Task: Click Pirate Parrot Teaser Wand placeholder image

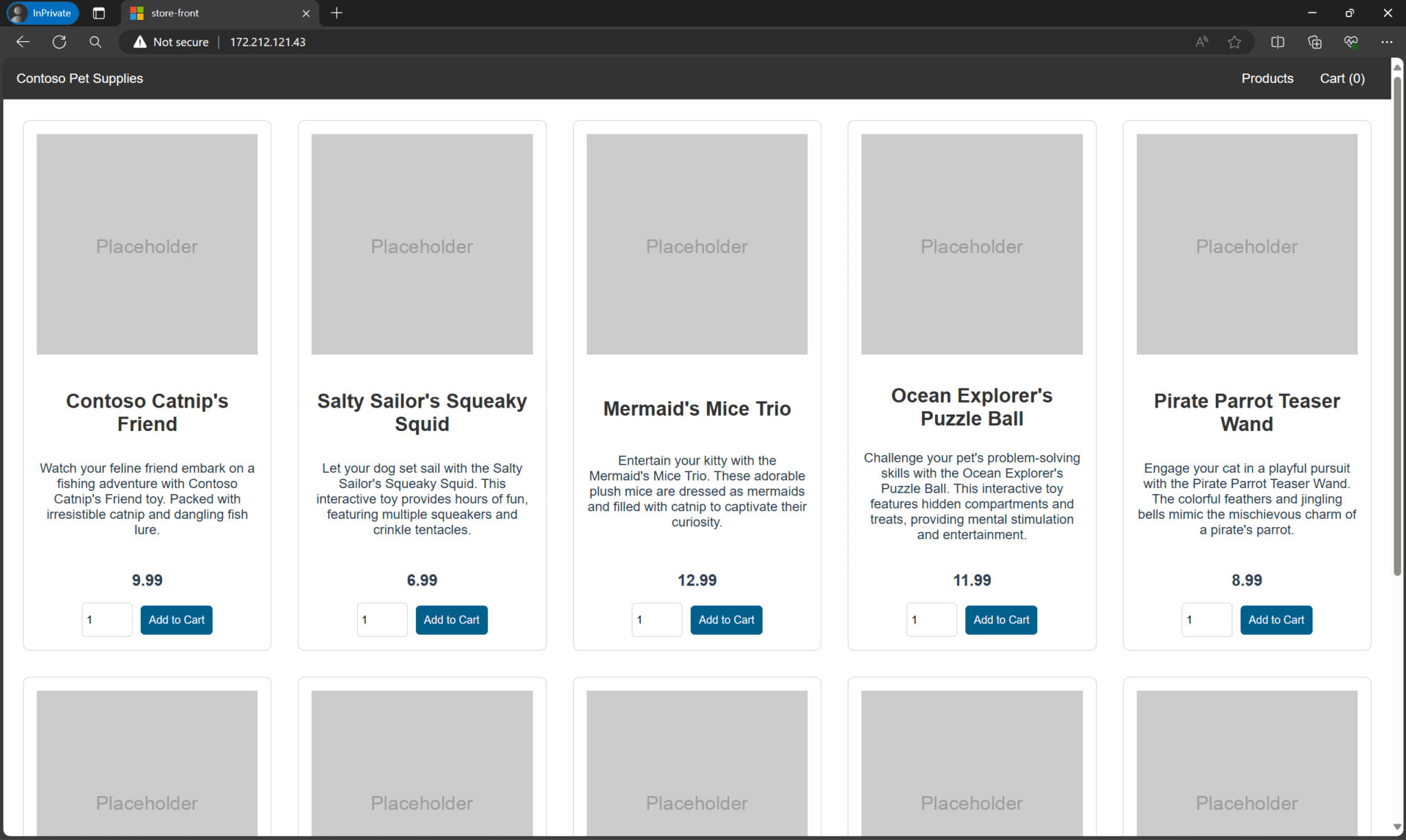Action: (1247, 244)
